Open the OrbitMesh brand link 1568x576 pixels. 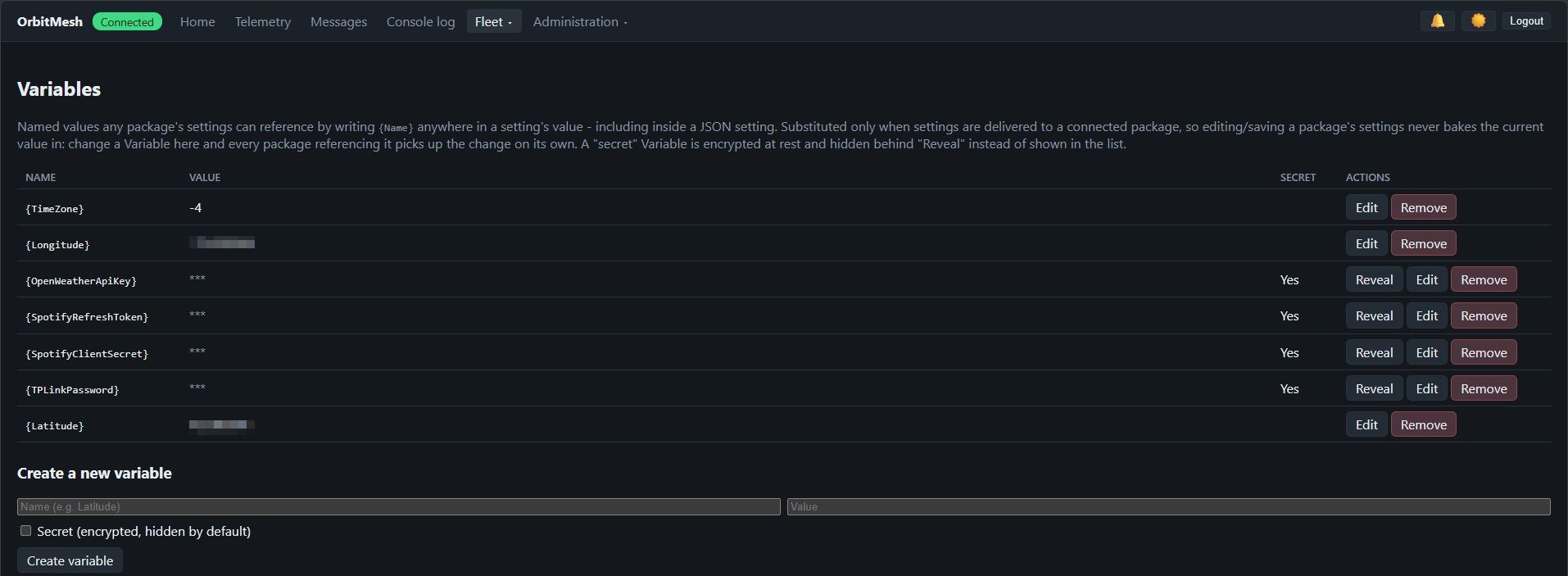50,21
